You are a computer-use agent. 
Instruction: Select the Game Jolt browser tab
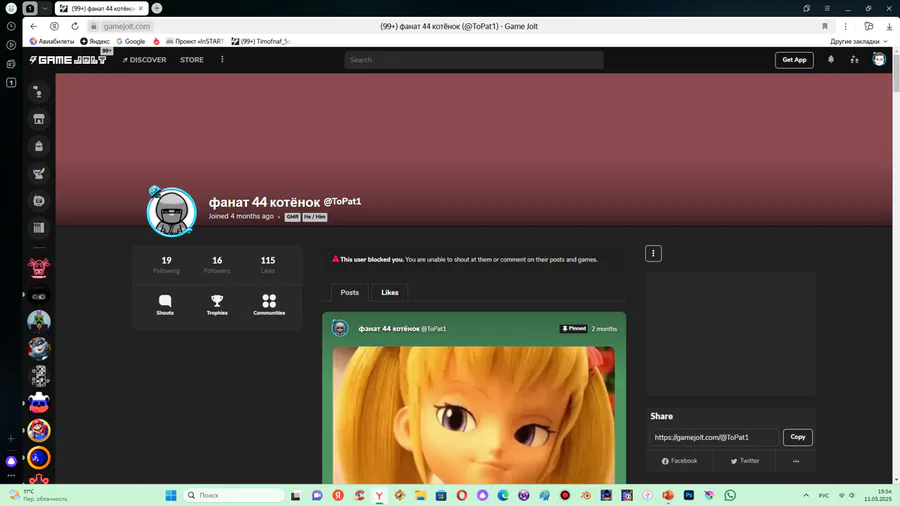click(102, 9)
